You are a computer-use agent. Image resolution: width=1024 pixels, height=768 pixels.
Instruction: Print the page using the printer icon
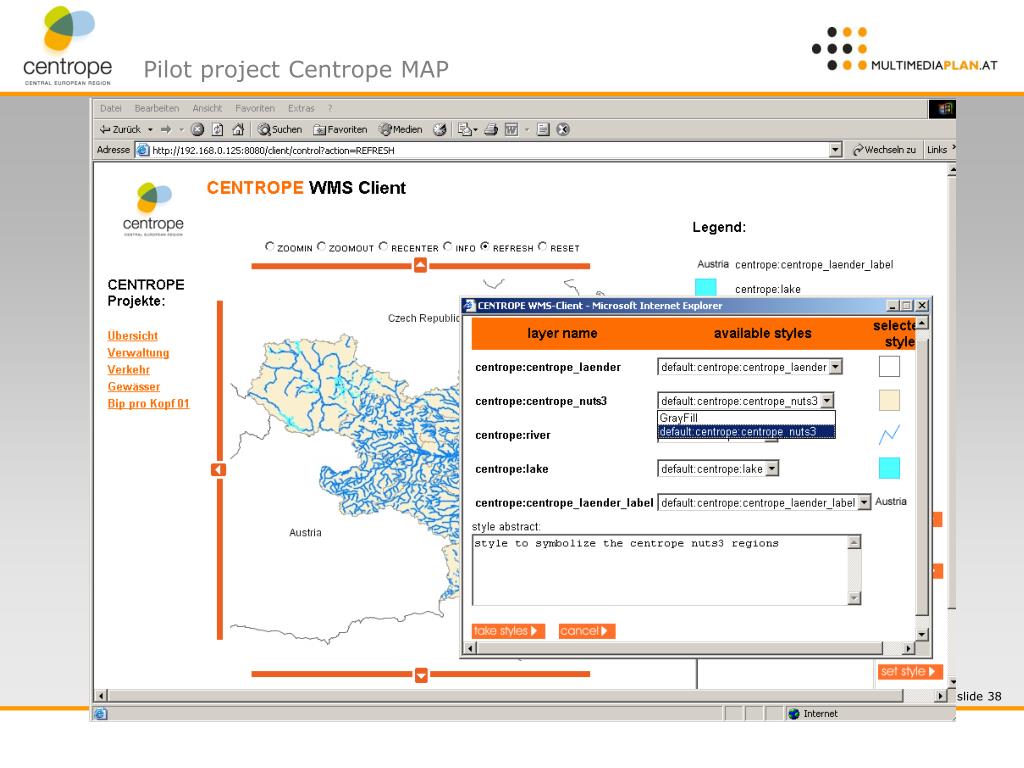[491, 129]
